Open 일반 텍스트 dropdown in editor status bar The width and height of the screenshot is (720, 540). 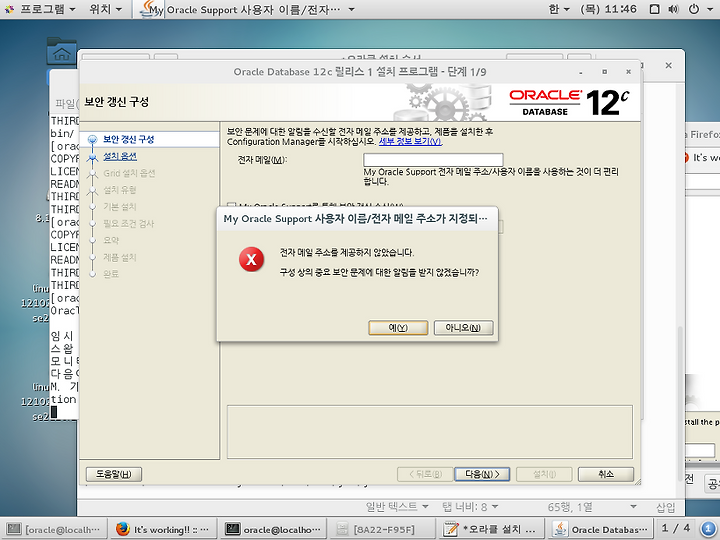point(397,507)
